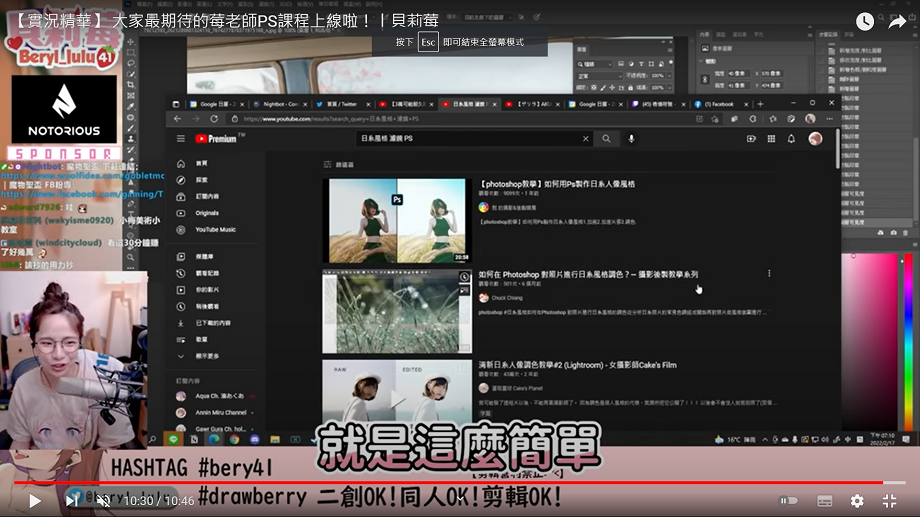Toggle subtitles with the captions button
920x517 pixels.
(824, 501)
